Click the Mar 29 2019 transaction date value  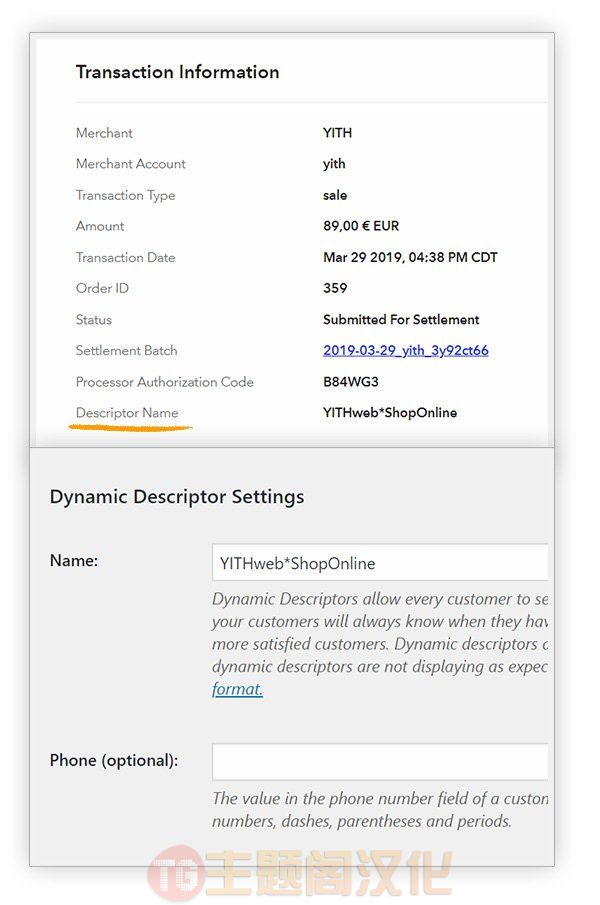[410, 257]
